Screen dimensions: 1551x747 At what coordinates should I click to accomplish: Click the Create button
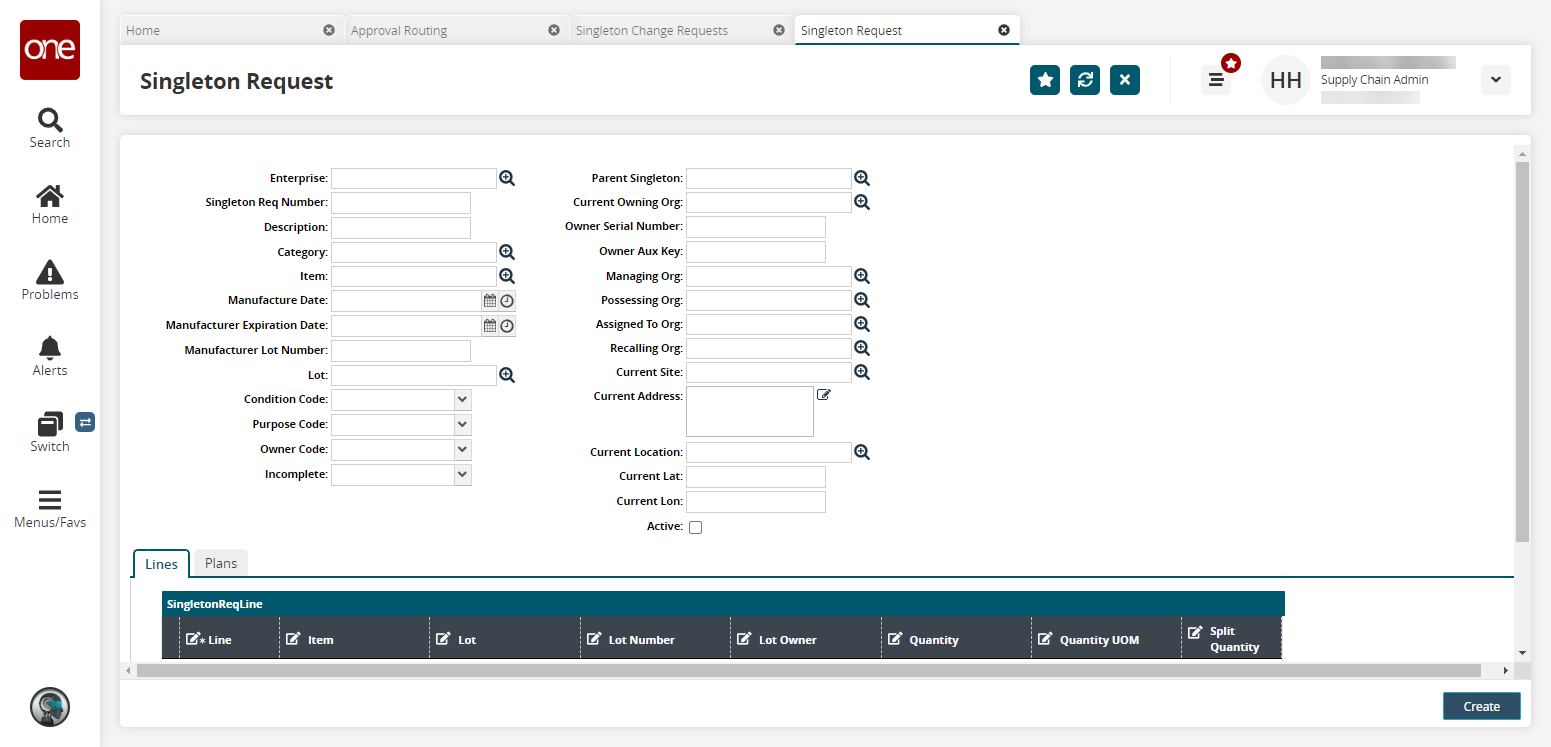(1481, 706)
